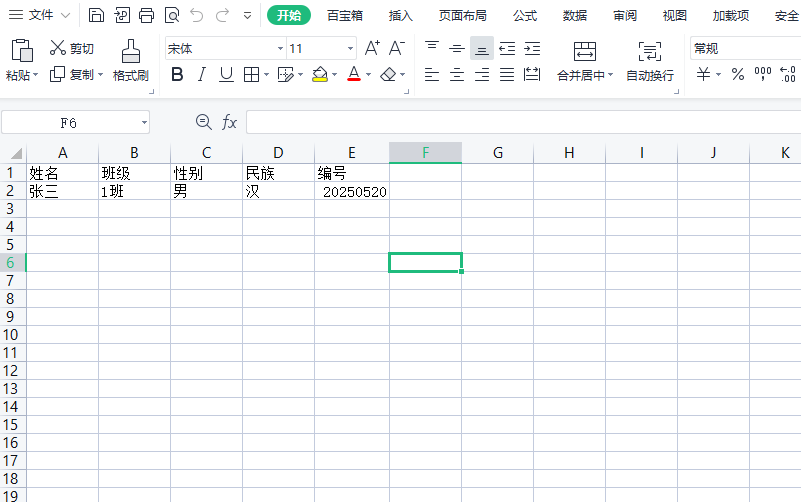Image resolution: width=801 pixels, height=502 pixels.
Task: Increase font size with A+ icon
Action: pos(372,48)
